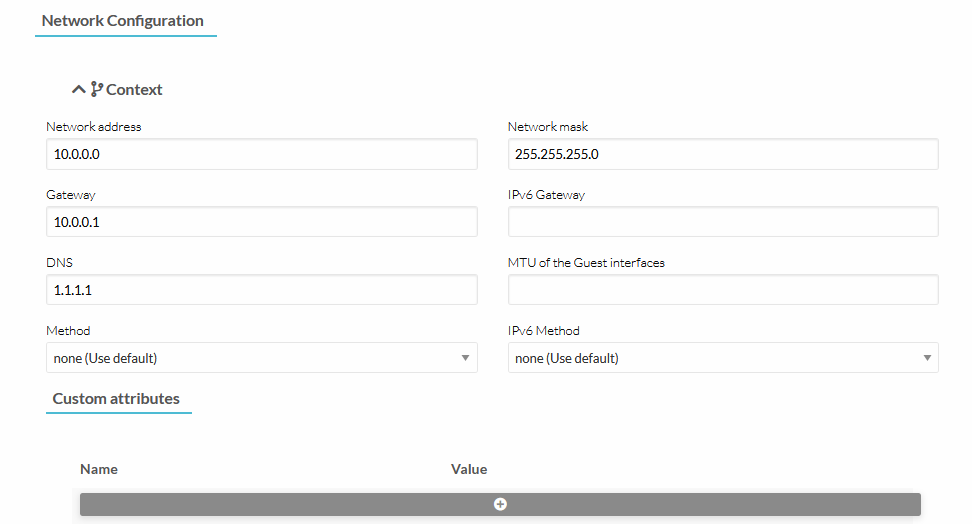
Task: Click the Value column header
Action: coord(469,469)
